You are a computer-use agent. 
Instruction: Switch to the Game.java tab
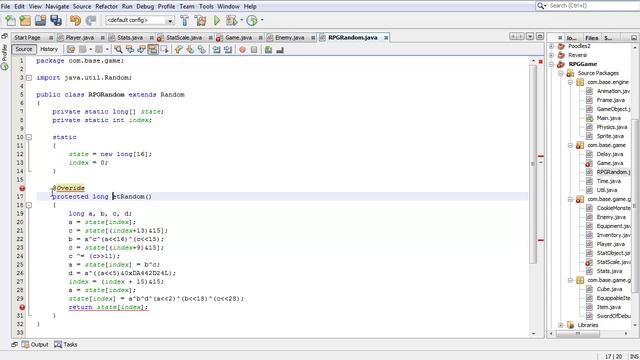[238, 38]
